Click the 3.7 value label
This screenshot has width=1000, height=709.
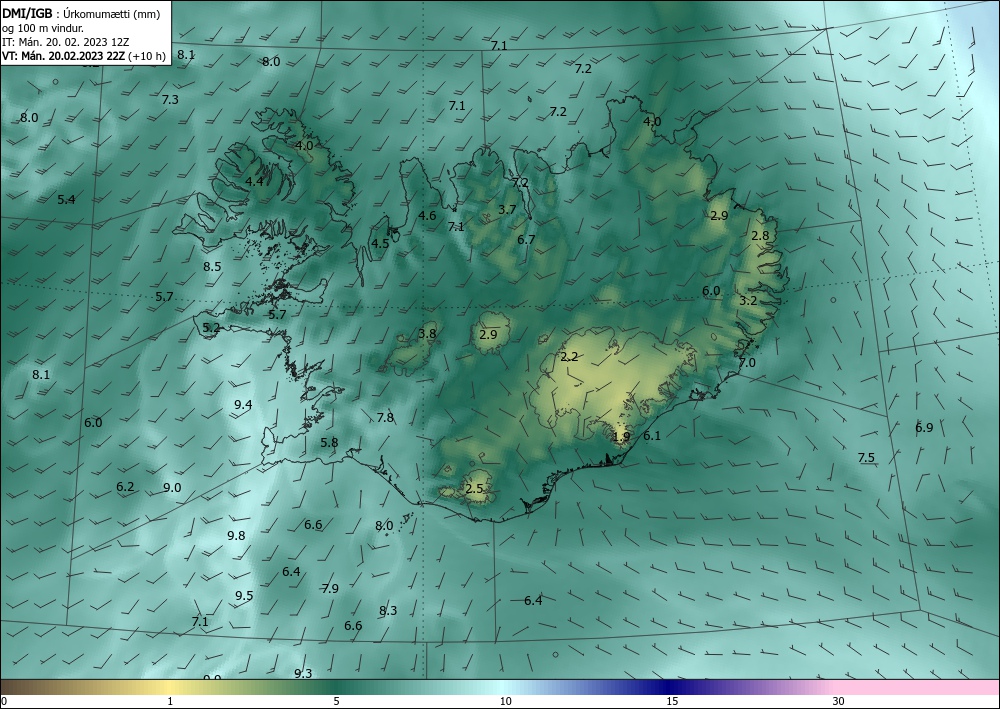[507, 210]
